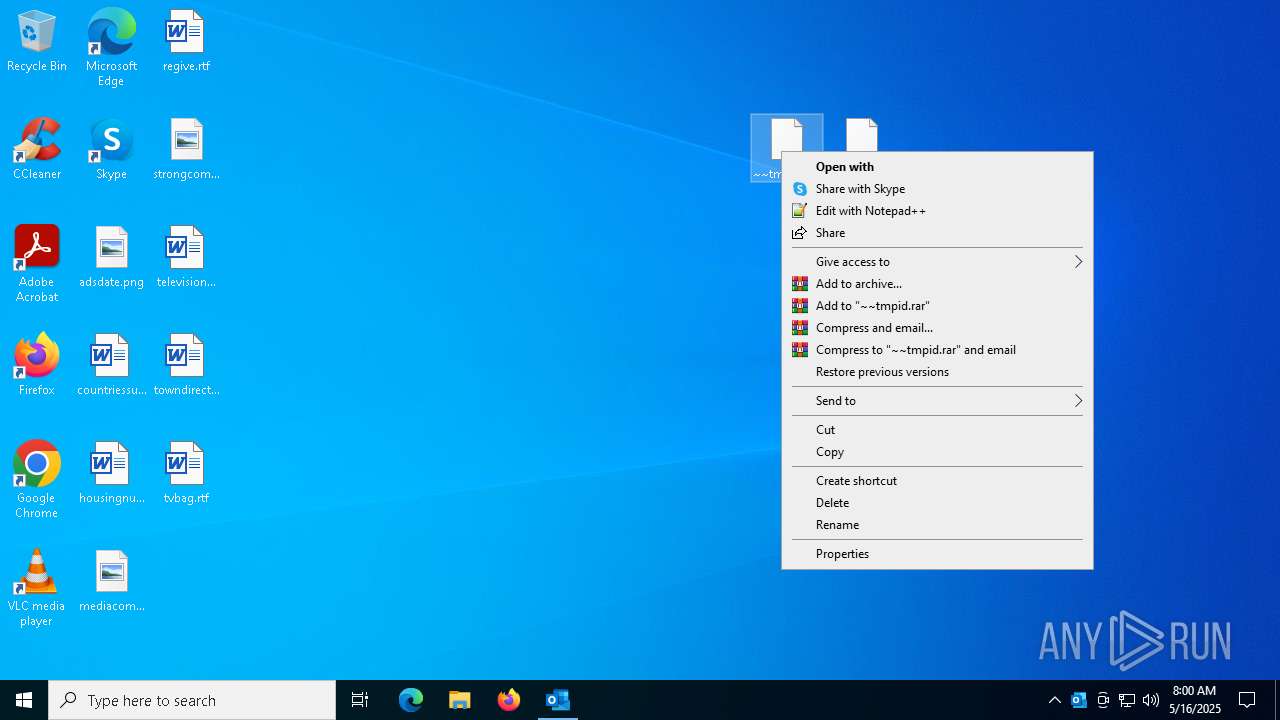Click the clock showing 8:00 AM
Image resolution: width=1280 pixels, height=720 pixels.
pyautogui.click(x=1194, y=700)
